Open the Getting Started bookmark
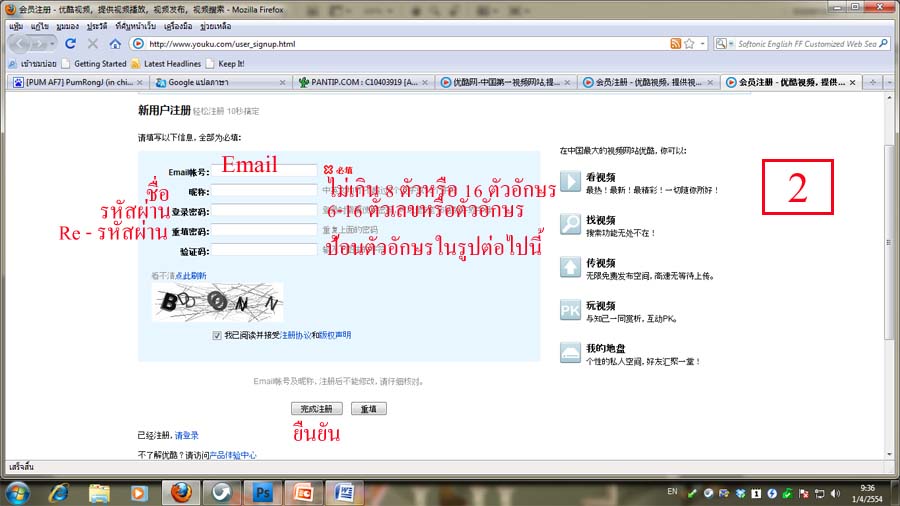The width and height of the screenshot is (900, 506). (94, 64)
